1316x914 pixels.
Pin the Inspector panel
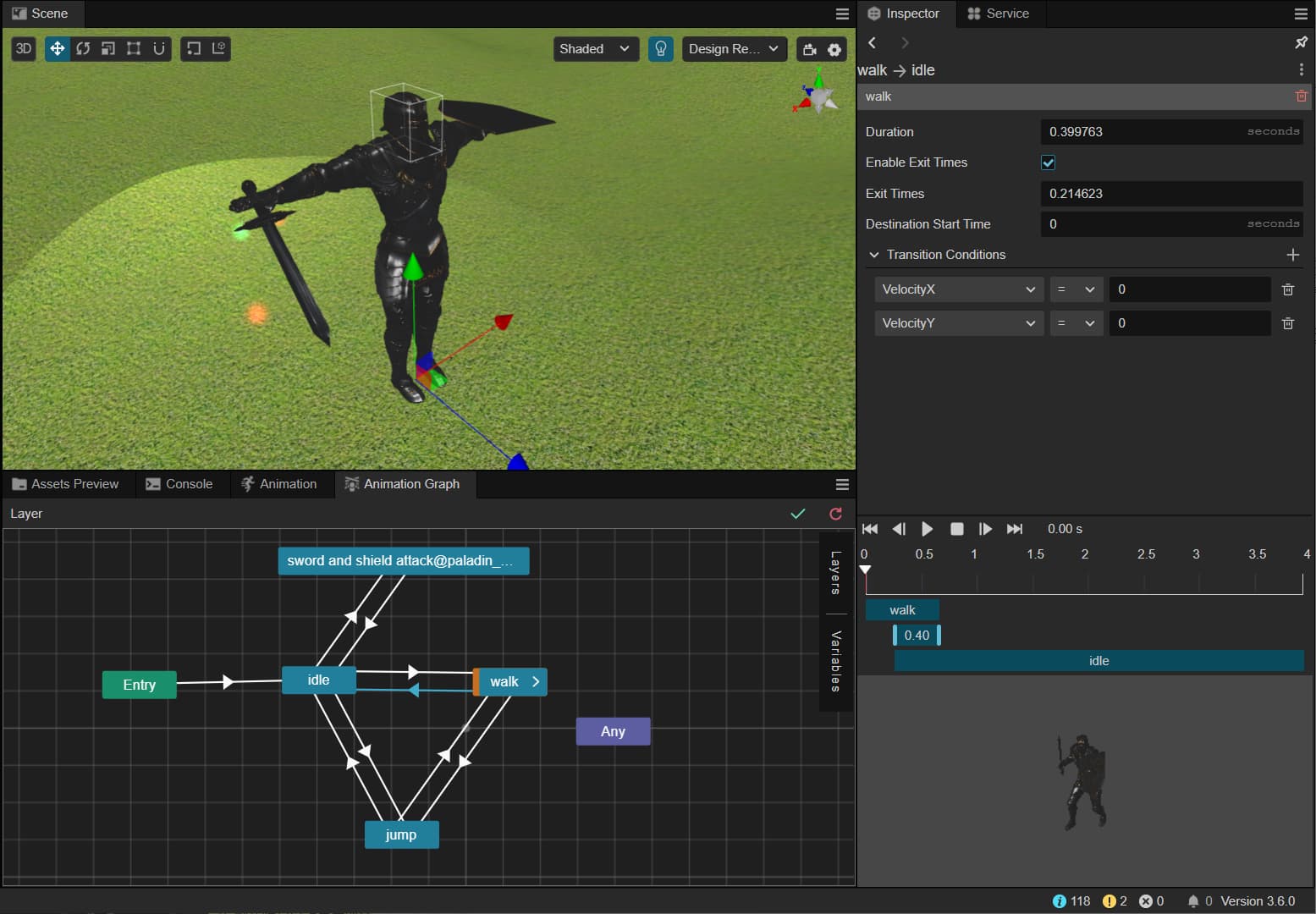1301,42
